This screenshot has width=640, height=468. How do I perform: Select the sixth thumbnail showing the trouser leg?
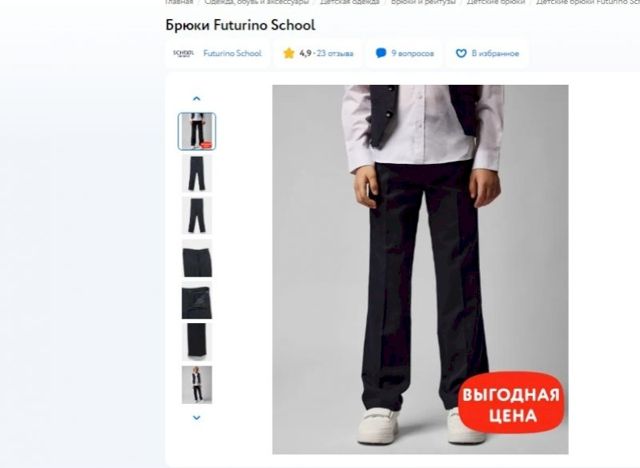[197, 342]
